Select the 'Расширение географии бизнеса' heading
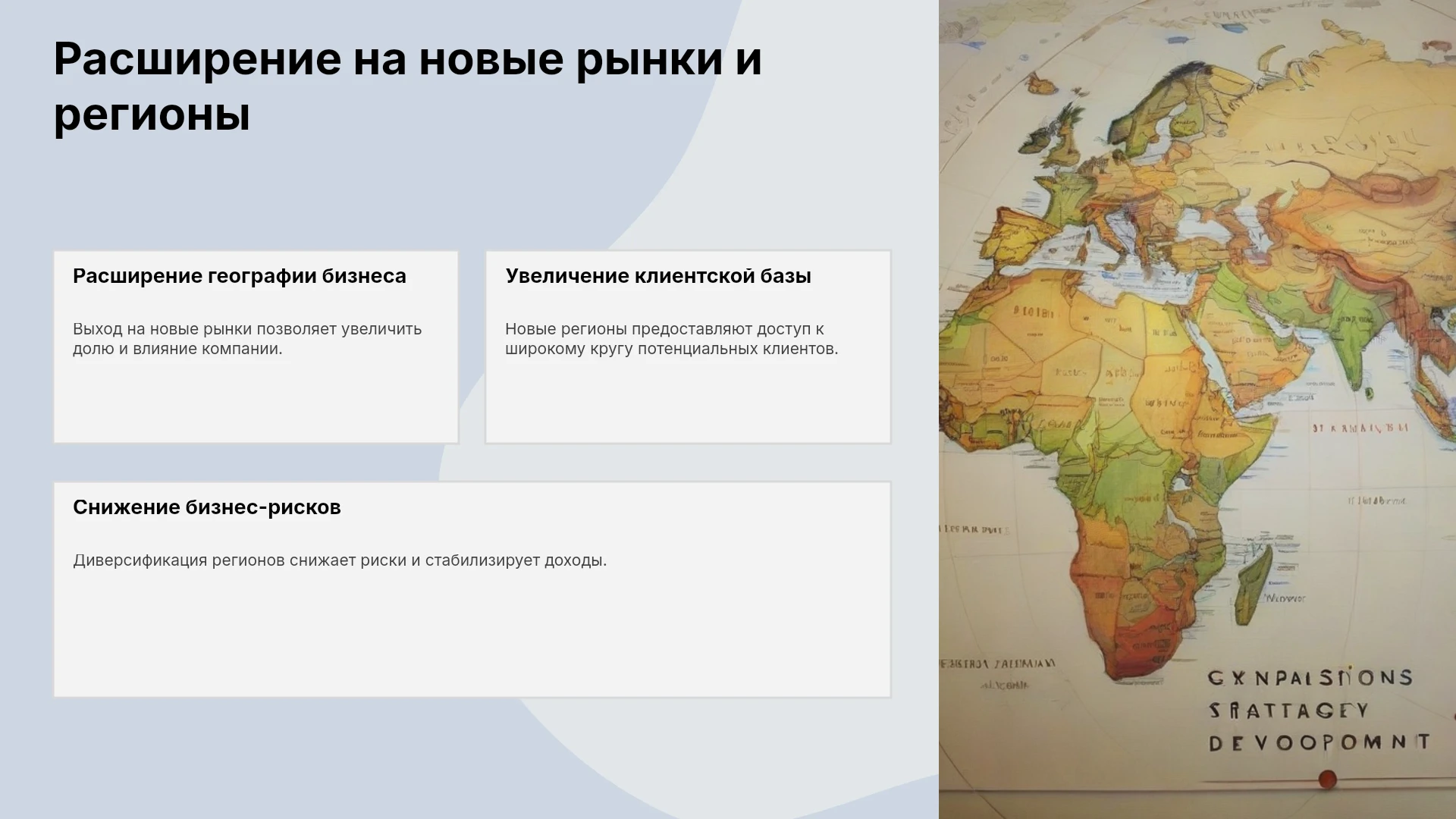The width and height of the screenshot is (1456, 819). coord(240,276)
